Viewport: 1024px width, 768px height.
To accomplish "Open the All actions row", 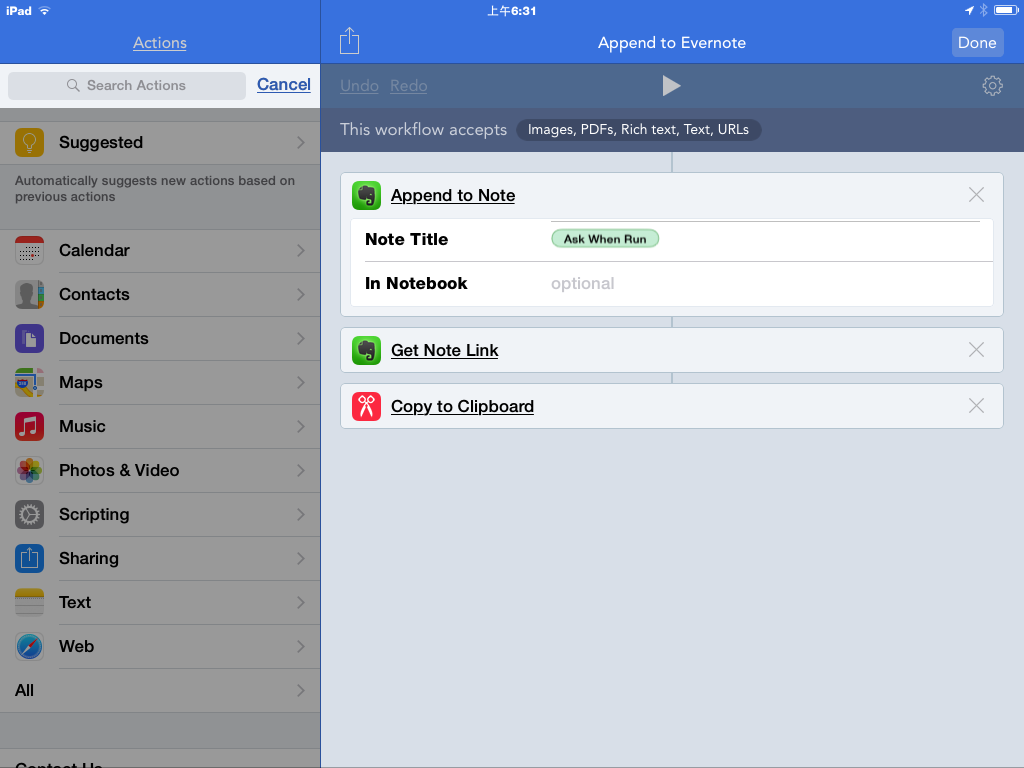I will tap(160, 690).
